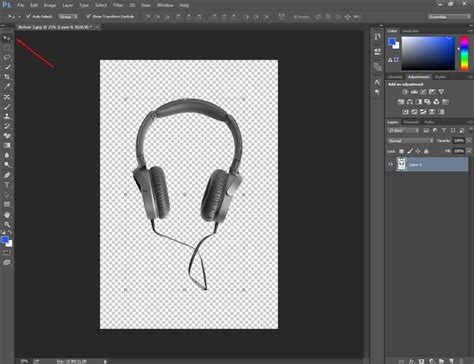This screenshot has height=364, width=474.
Task: Select the Lasso tool
Action: tap(7, 57)
